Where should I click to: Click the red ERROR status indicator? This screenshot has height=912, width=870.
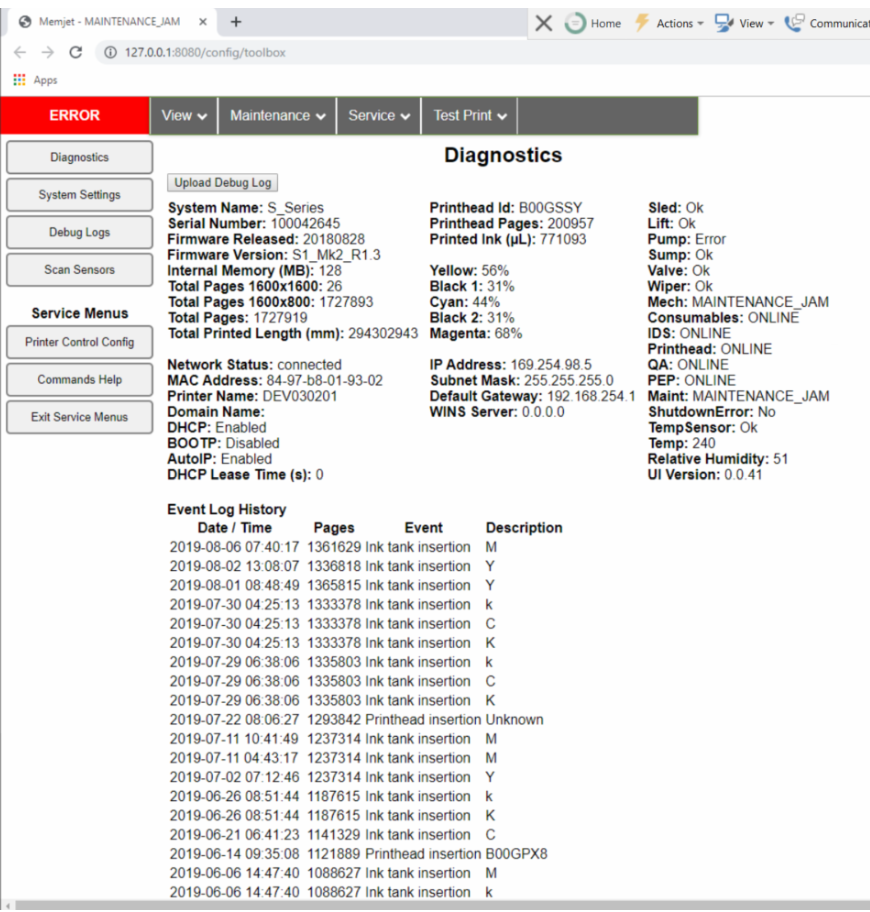pyautogui.click(x=74, y=115)
